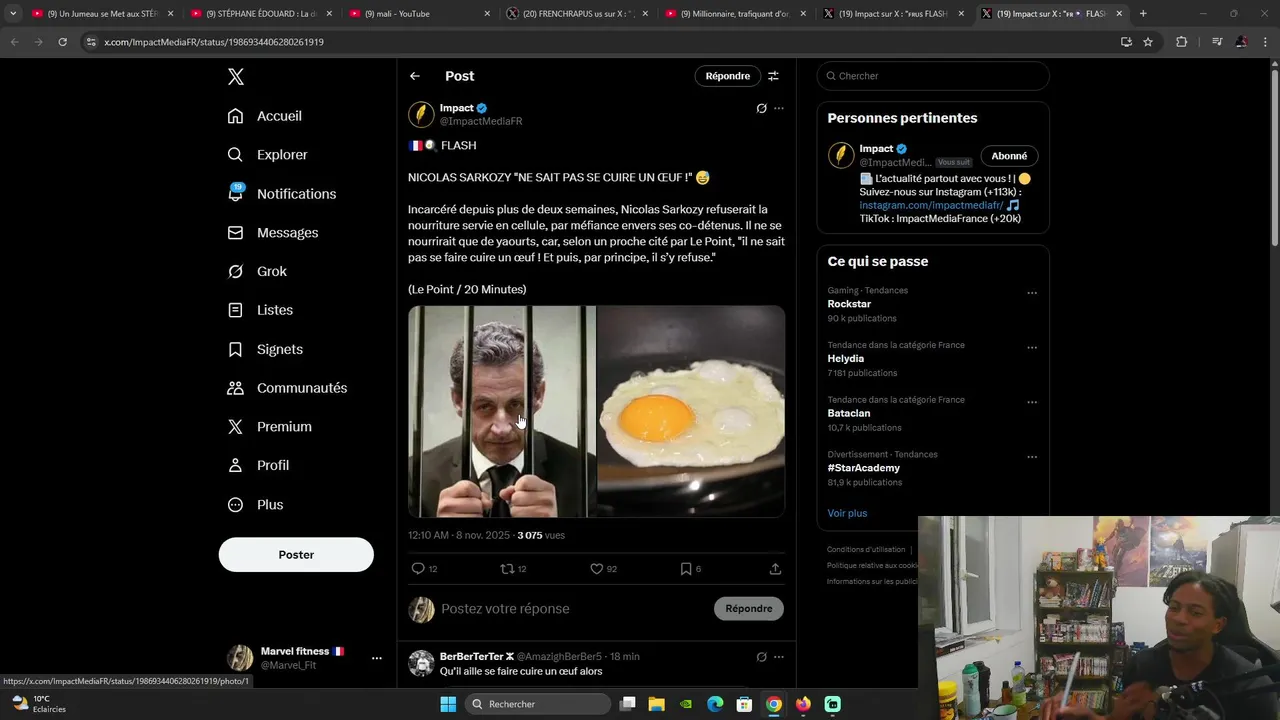Open the Sarkozy behind bars photo
The width and height of the screenshot is (1280, 720).
tap(501, 411)
